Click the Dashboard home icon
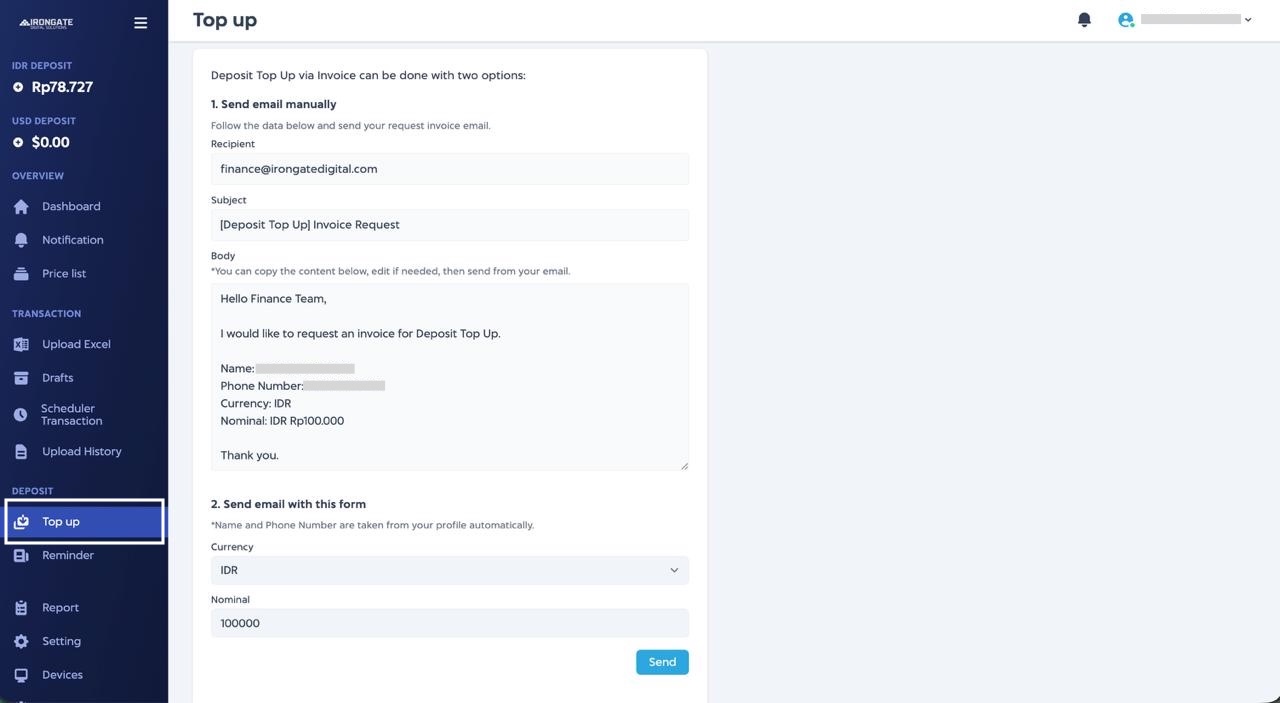 (21, 207)
